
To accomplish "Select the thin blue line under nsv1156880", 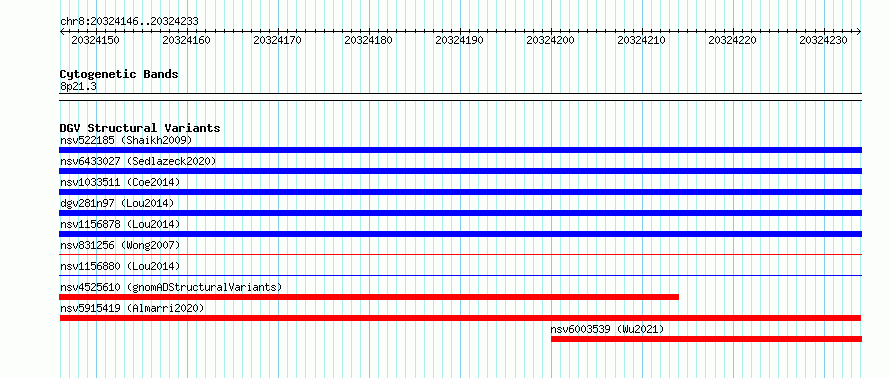I will 460,276.
